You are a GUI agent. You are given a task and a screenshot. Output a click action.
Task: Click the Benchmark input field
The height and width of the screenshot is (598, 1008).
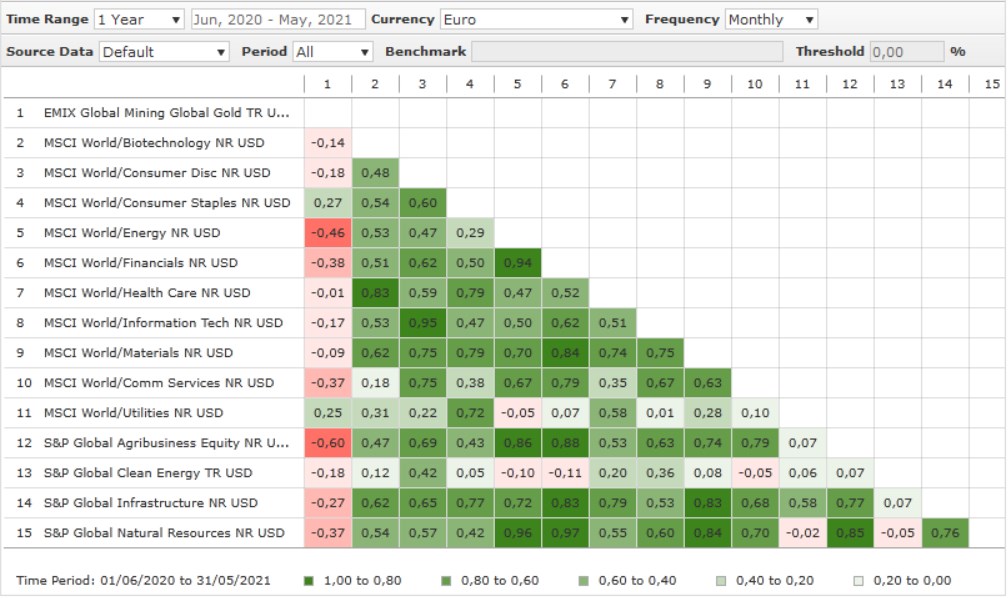coord(627,52)
